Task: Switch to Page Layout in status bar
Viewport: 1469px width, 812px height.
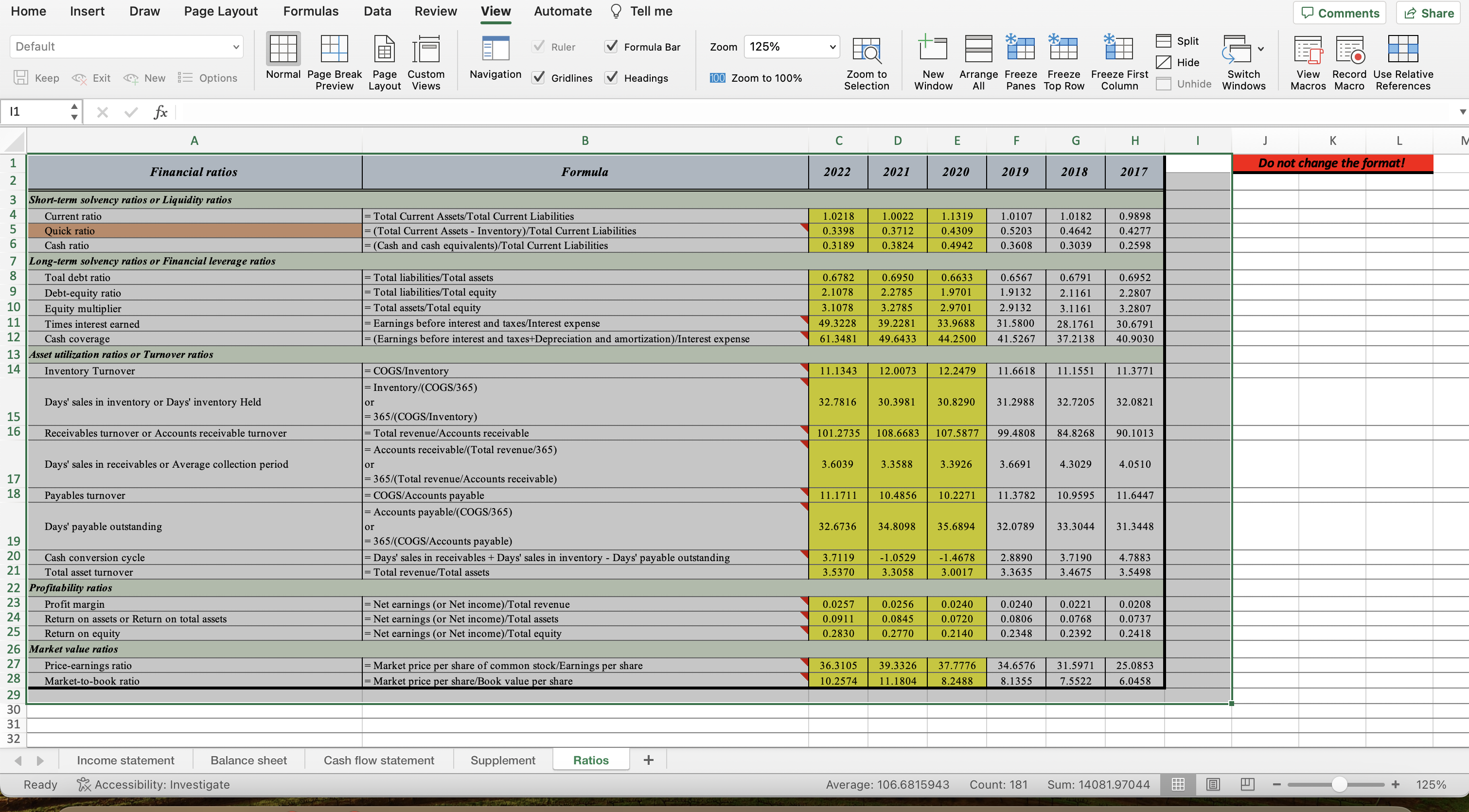Action: pyautogui.click(x=1213, y=785)
